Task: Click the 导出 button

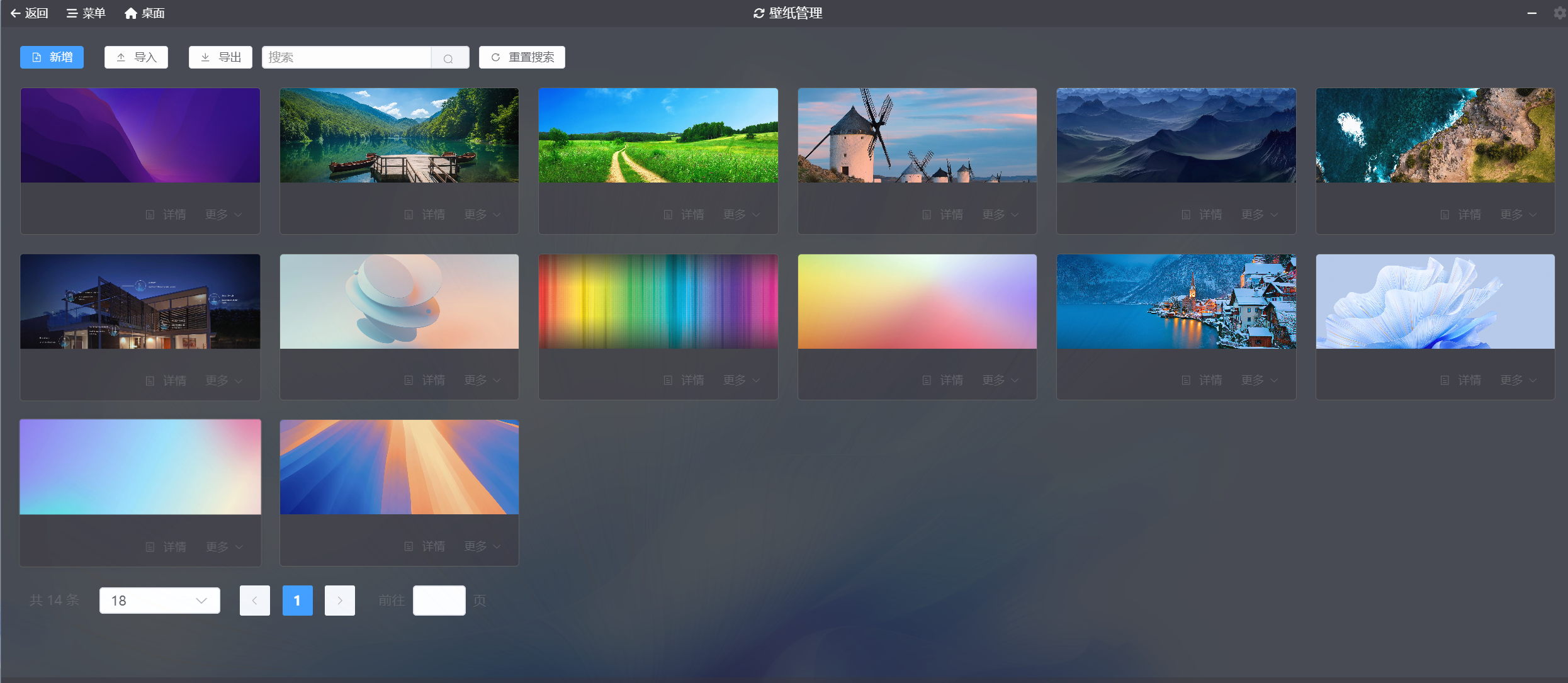Action: (220, 57)
